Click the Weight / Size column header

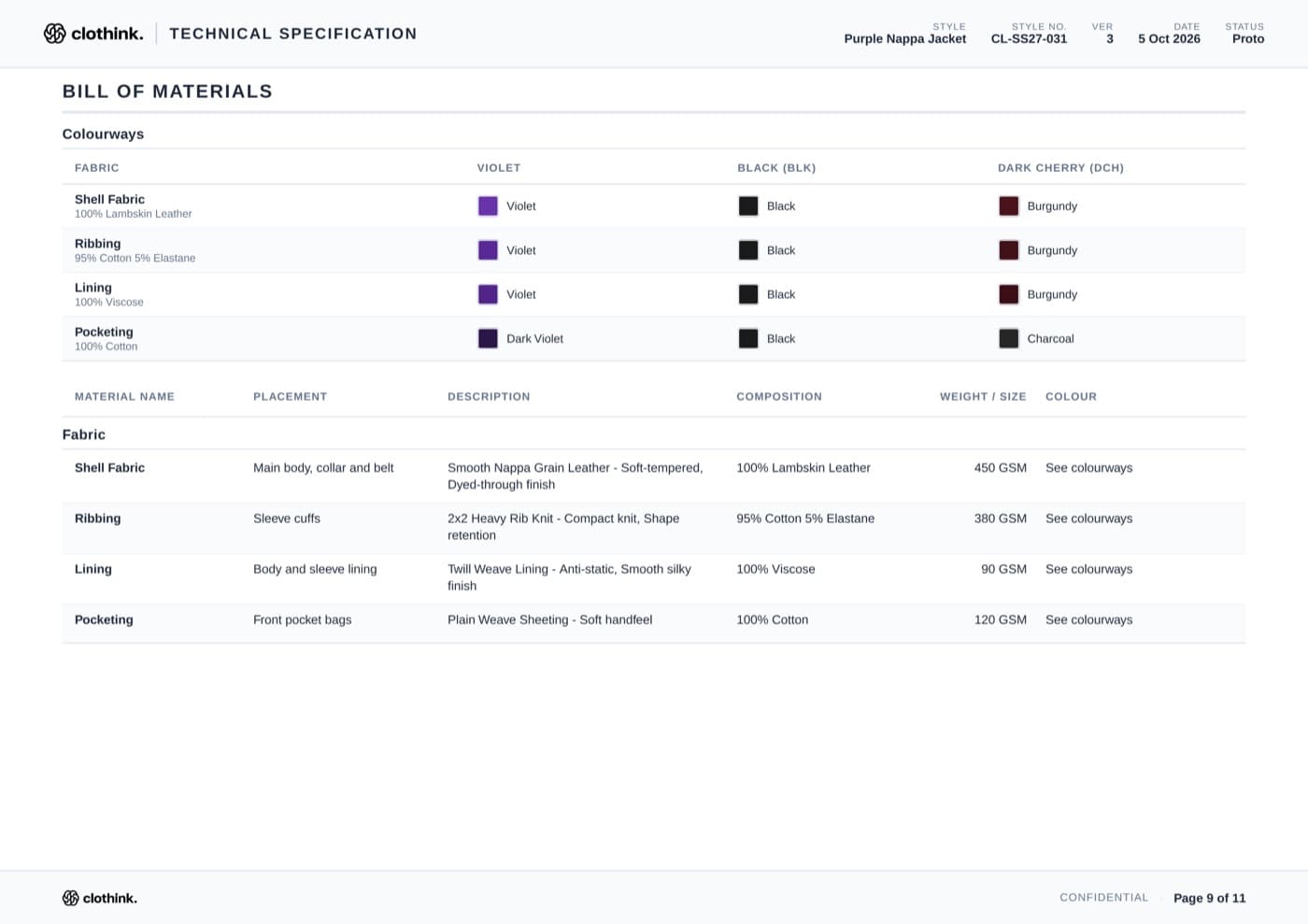983,396
